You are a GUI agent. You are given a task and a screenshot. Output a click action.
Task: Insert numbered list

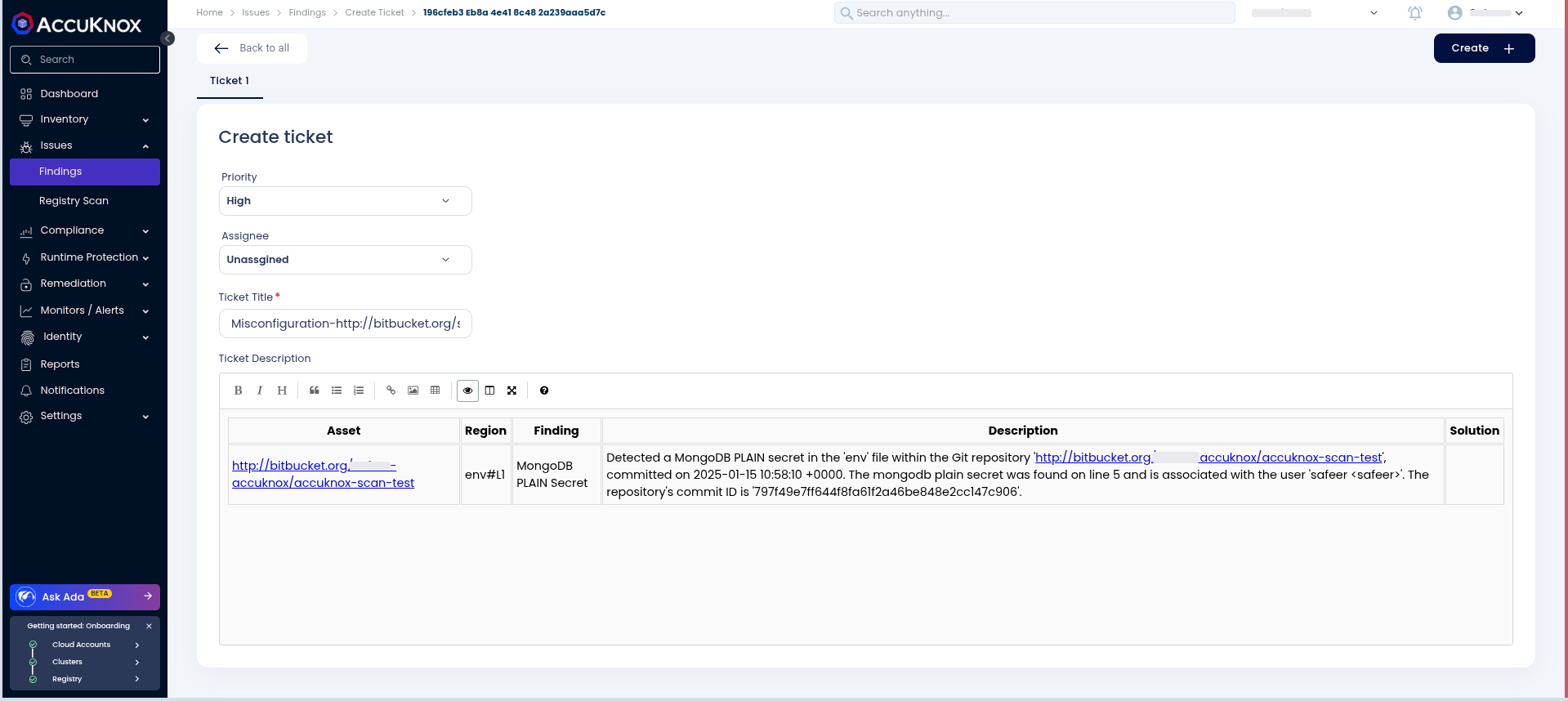(x=359, y=391)
